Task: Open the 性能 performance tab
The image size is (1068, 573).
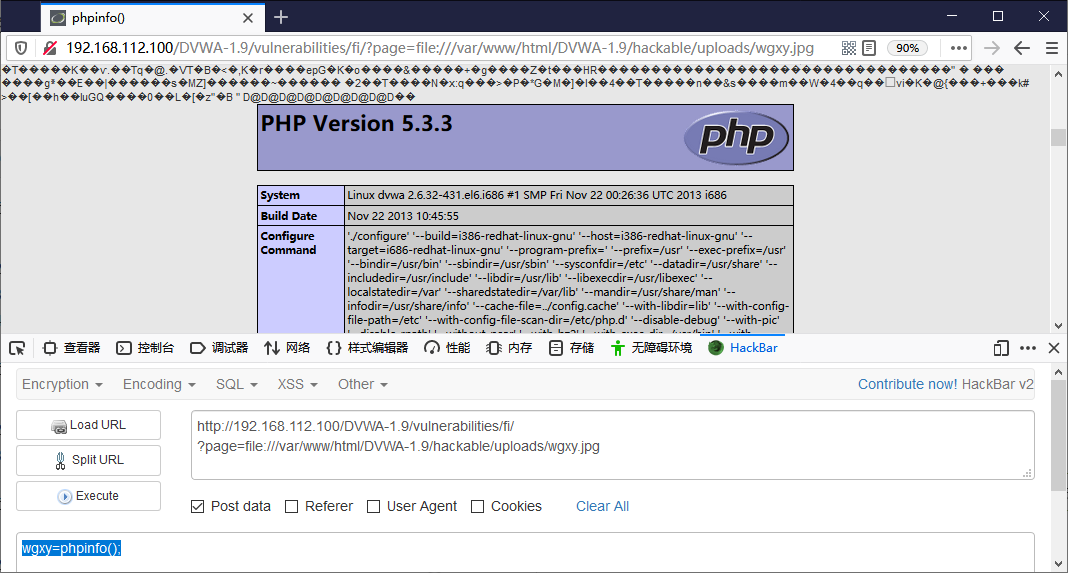Action: (447, 348)
